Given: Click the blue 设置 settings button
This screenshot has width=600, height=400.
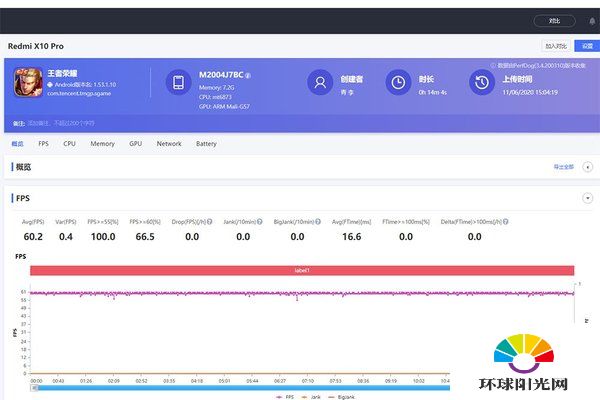Looking at the screenshot, I should click(x=587, y=46).
